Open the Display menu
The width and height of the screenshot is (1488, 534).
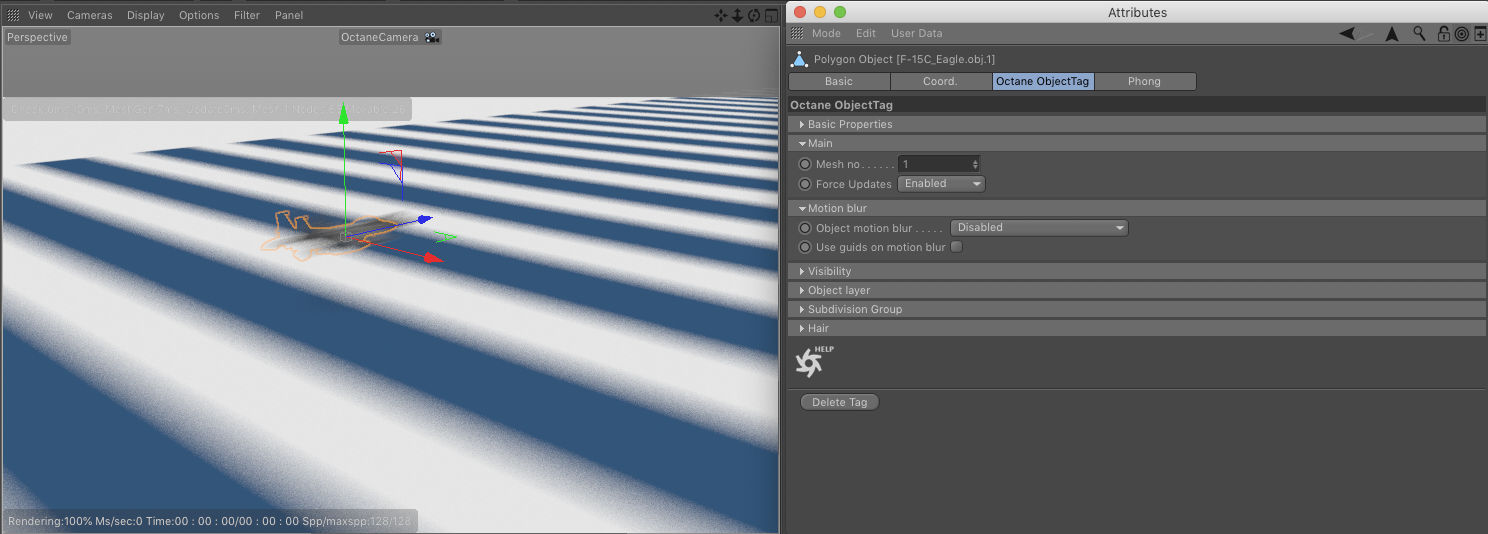(146, 15)
